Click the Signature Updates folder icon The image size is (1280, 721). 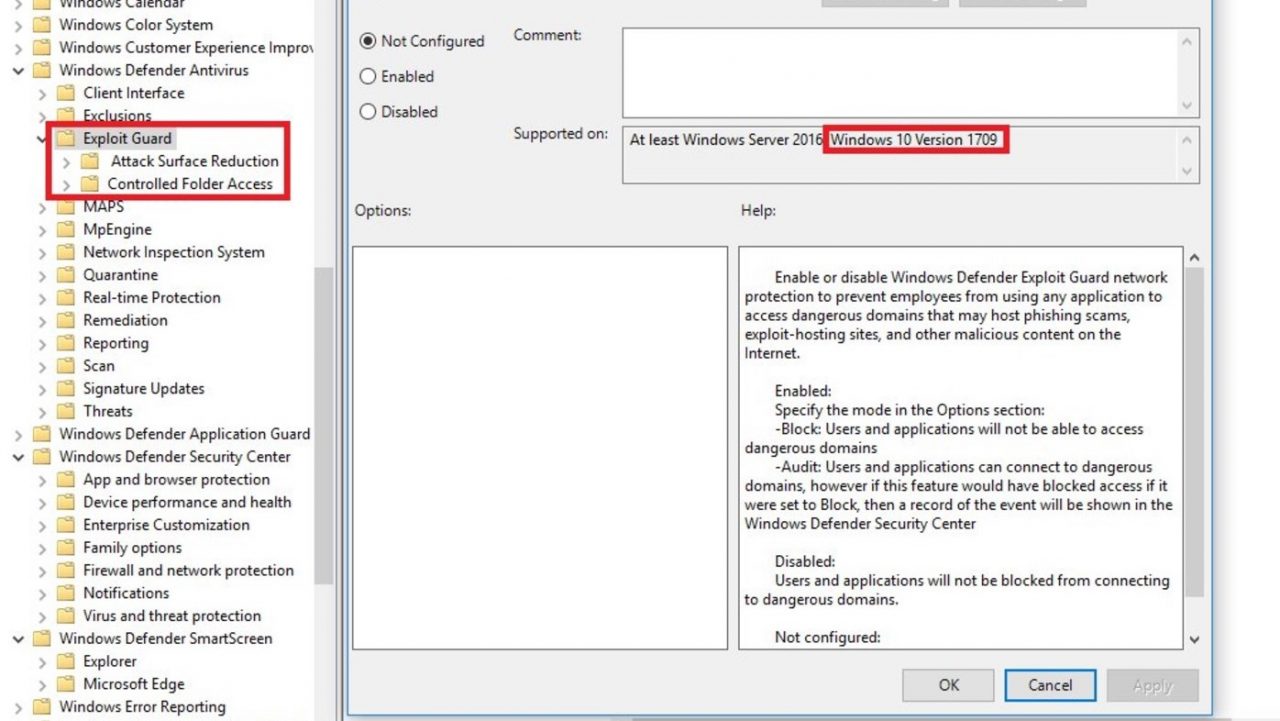point(65,389)
